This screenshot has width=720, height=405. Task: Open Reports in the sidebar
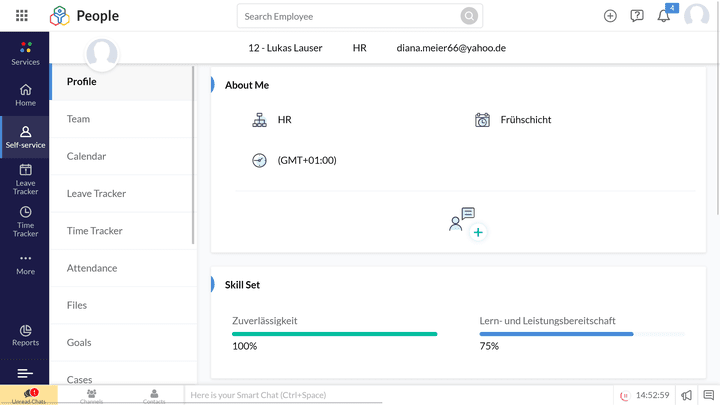pyautogui.click(x=25, y=335)
